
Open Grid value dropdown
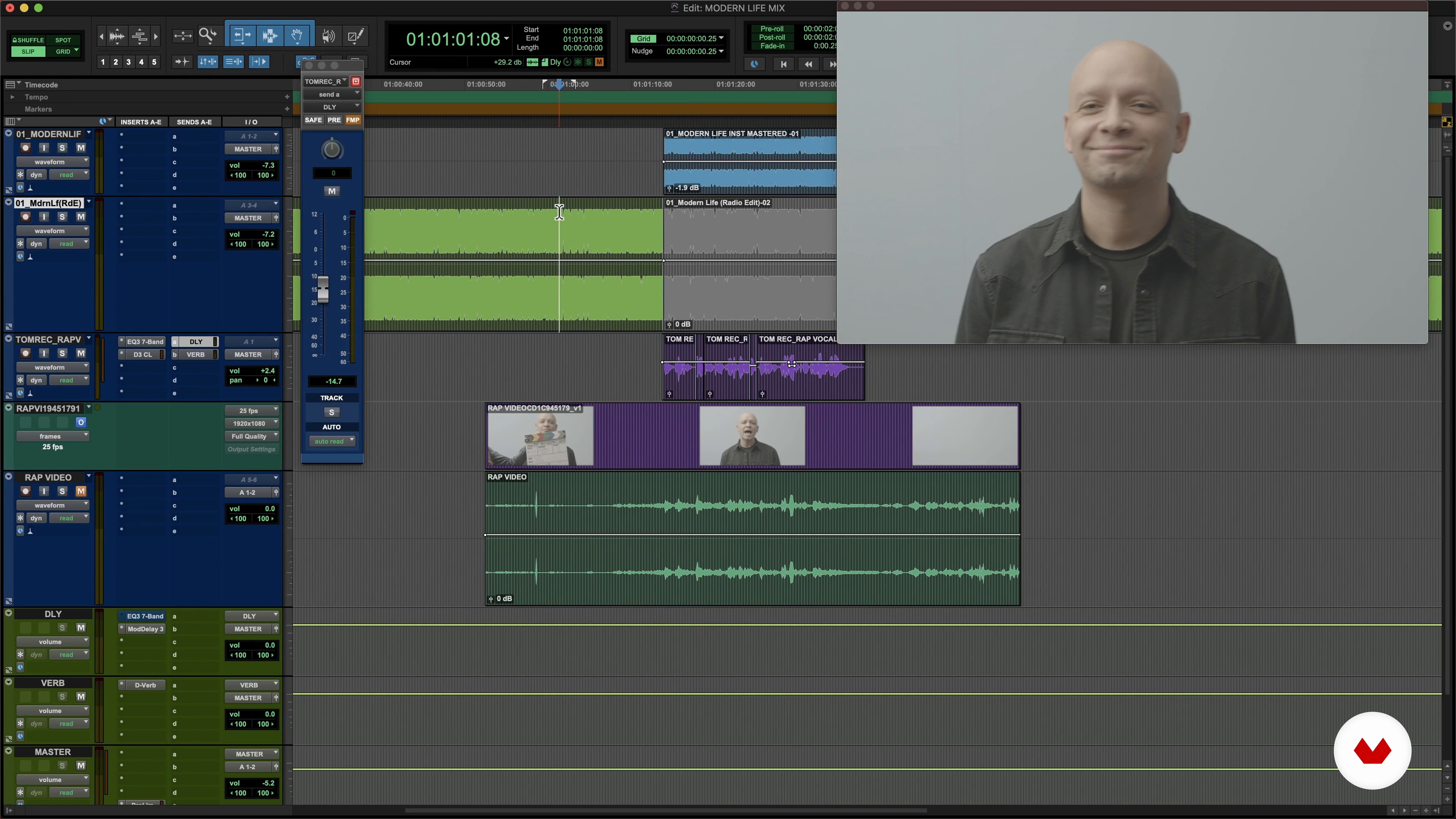(721, 38)
